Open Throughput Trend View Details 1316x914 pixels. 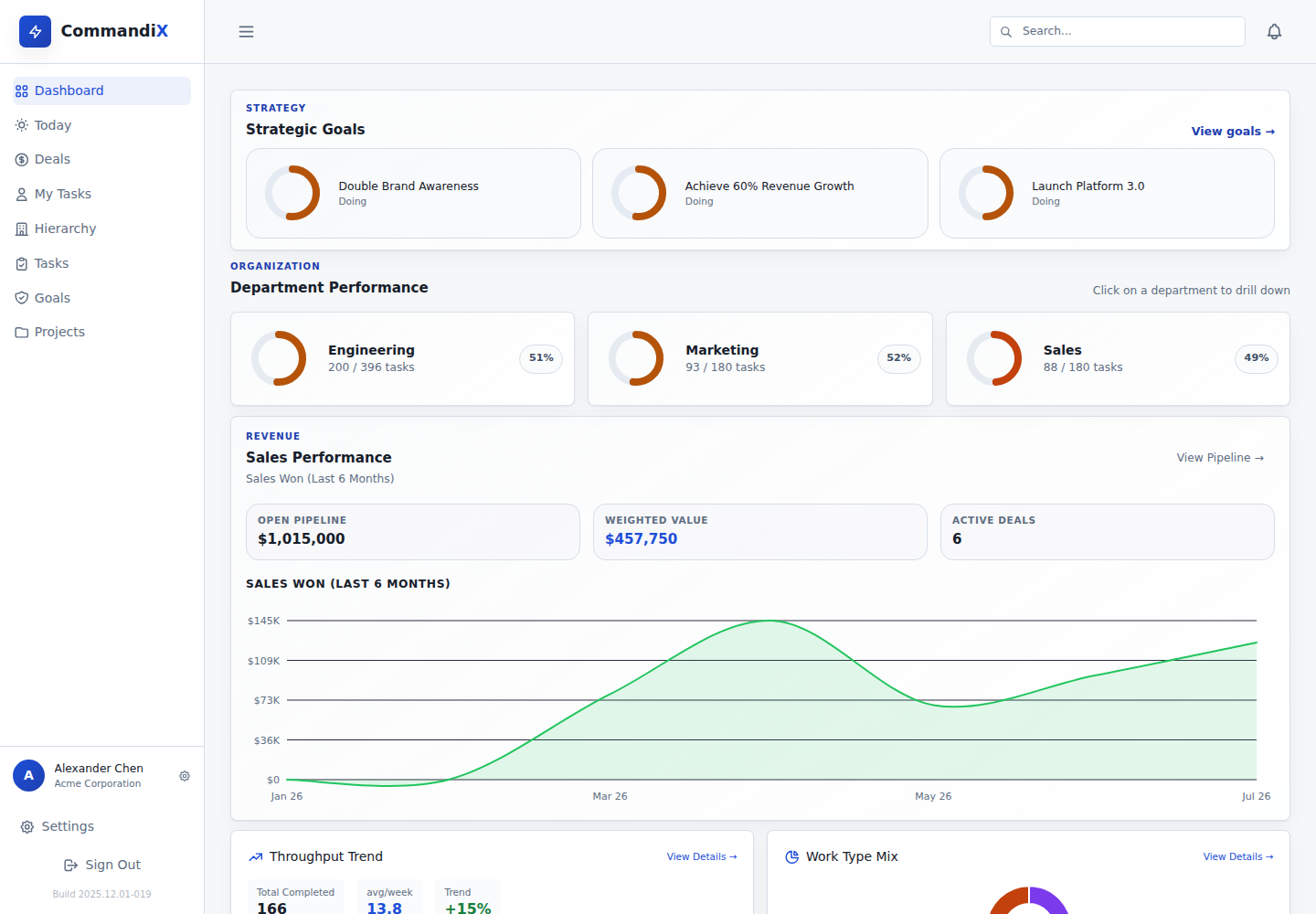click(x=702, y=857)
